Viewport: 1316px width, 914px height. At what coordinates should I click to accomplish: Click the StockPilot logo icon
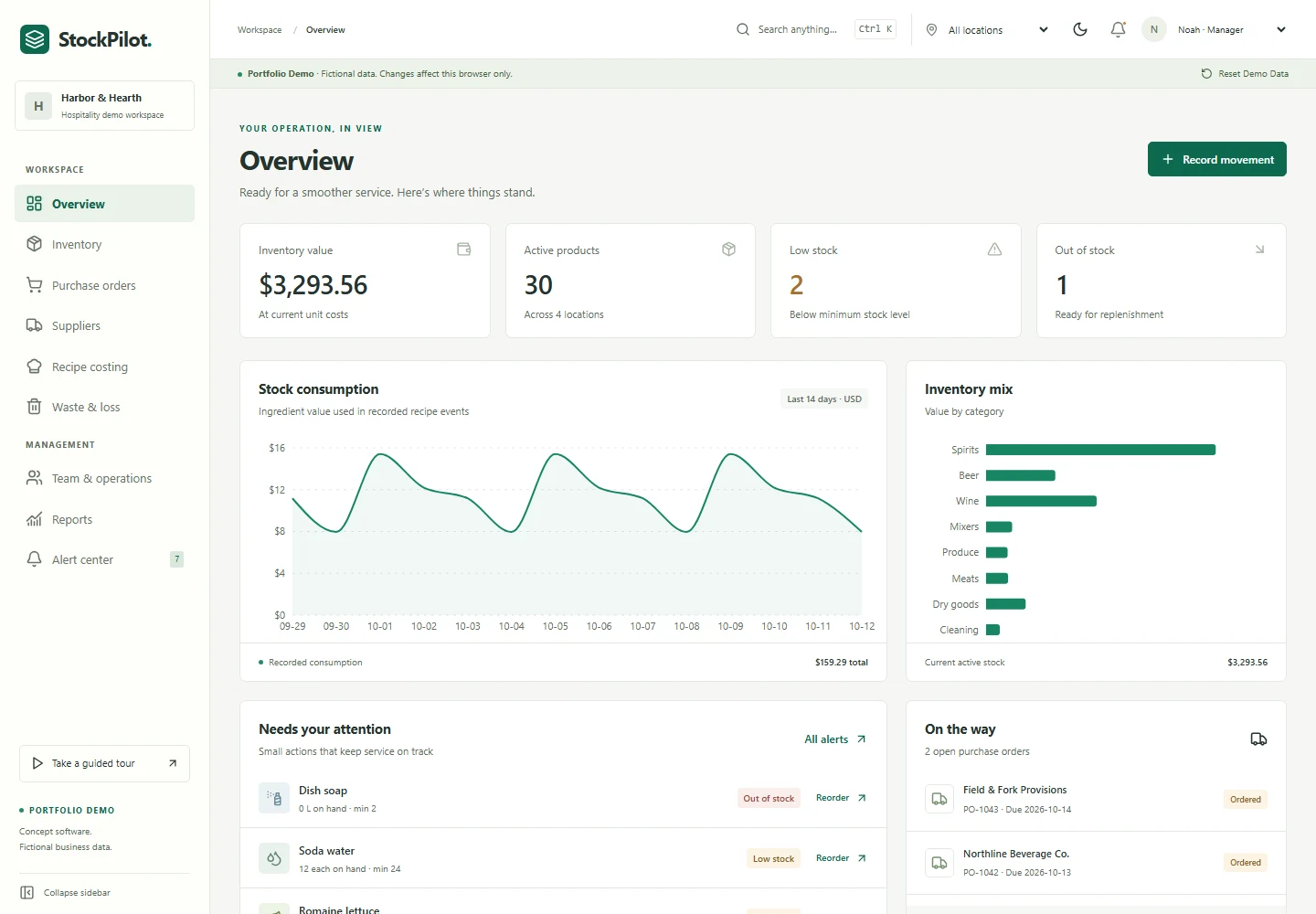point(35,39)
